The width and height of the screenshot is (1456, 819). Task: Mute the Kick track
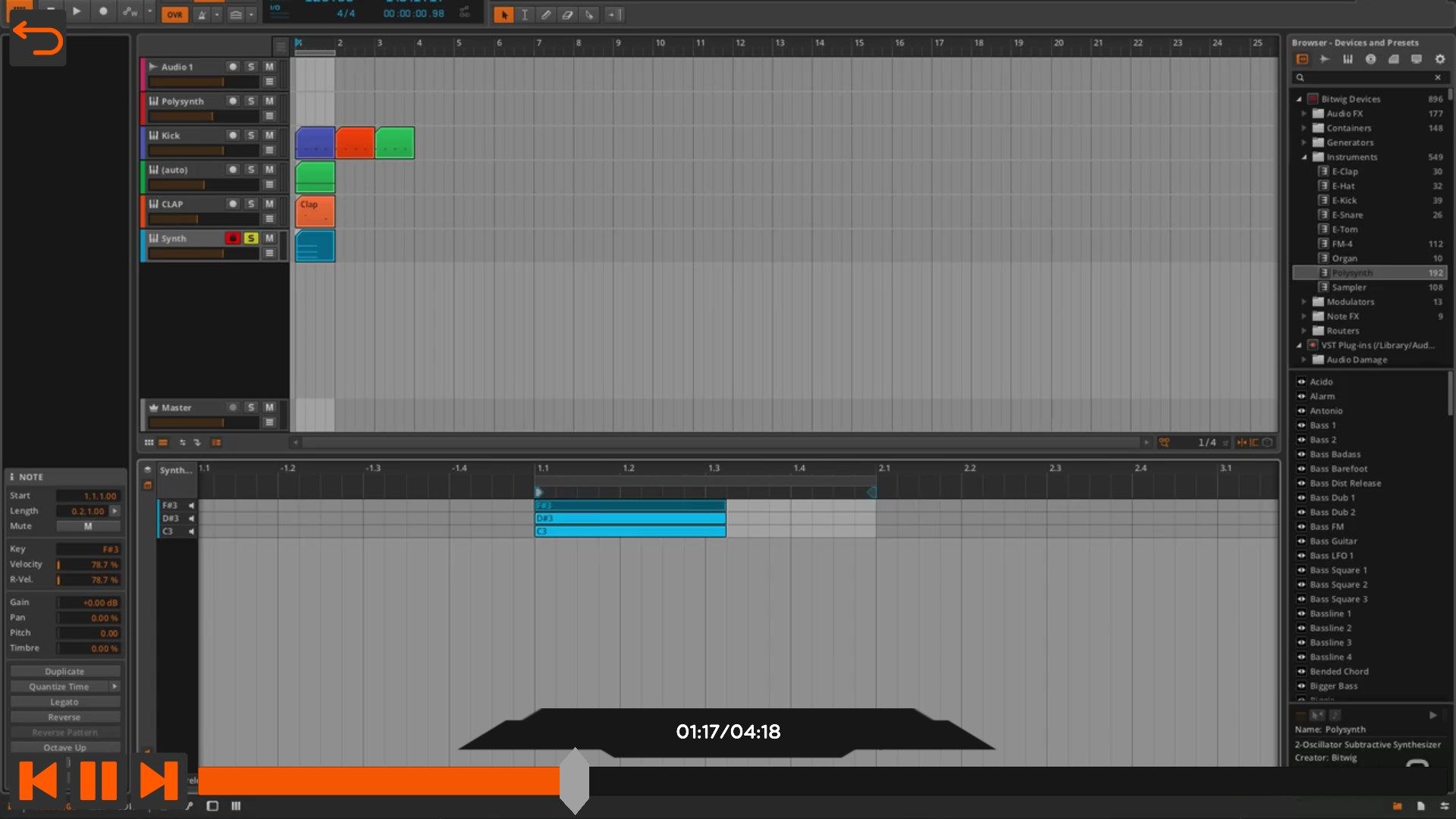[269, 135]
